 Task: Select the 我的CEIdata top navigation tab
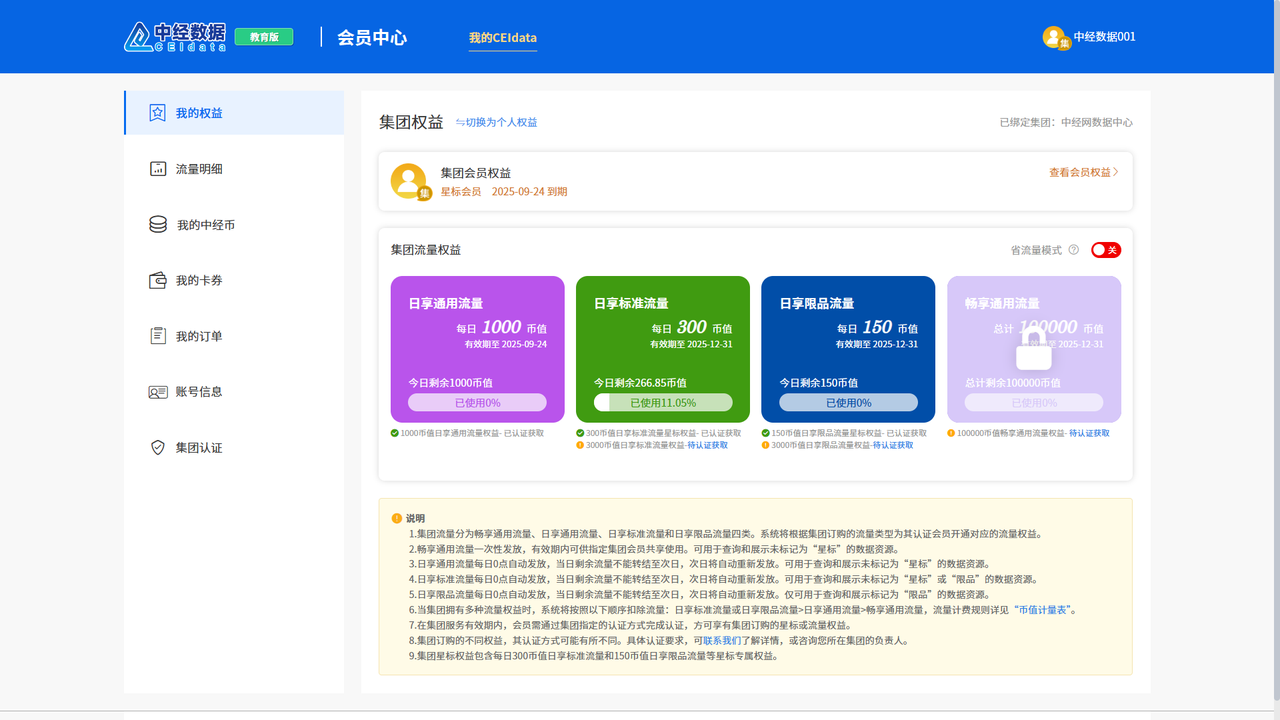[x=503, y=38]
